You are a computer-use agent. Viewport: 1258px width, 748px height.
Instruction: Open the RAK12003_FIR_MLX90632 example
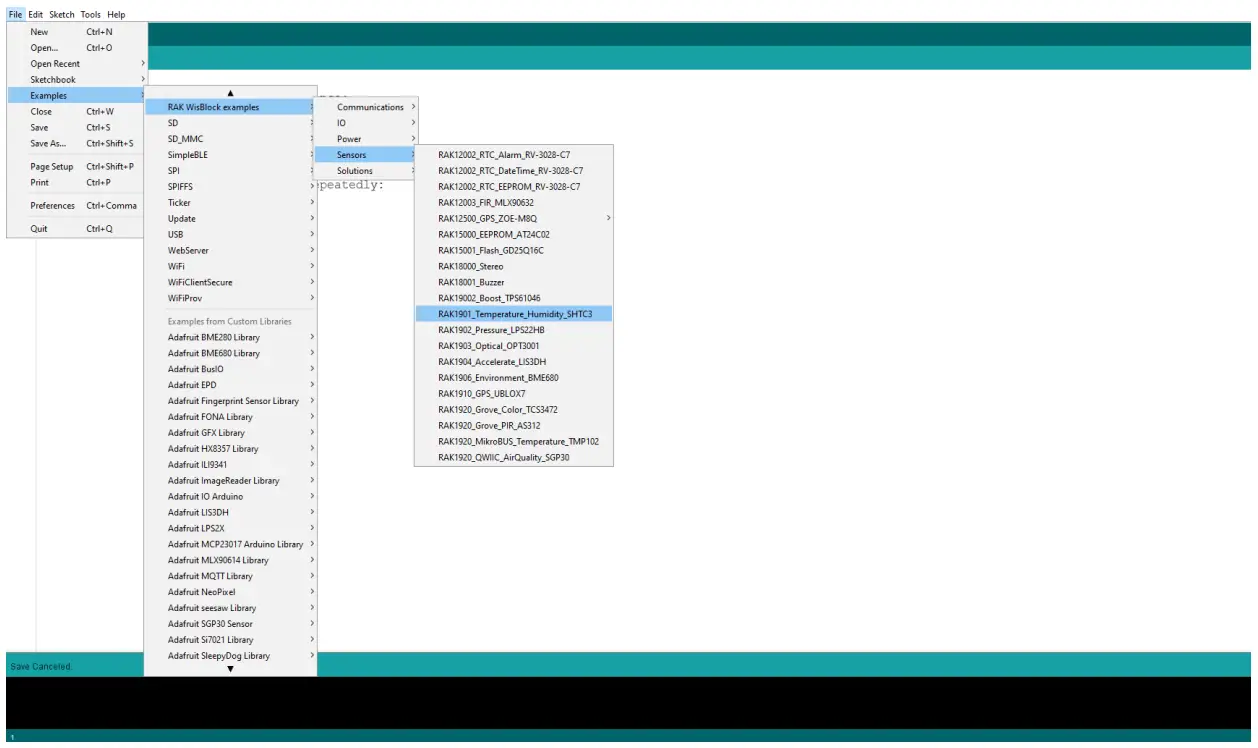pyautogui.click(x=514, y=203)
